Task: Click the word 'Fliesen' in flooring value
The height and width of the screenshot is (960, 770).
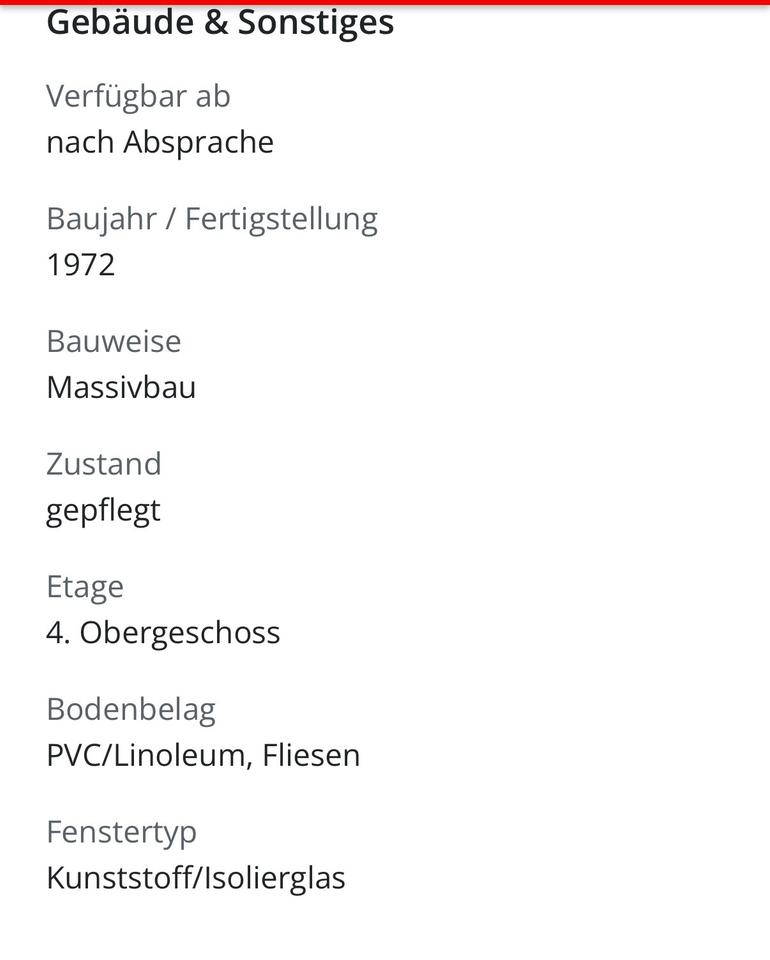Action: (311, 756)
